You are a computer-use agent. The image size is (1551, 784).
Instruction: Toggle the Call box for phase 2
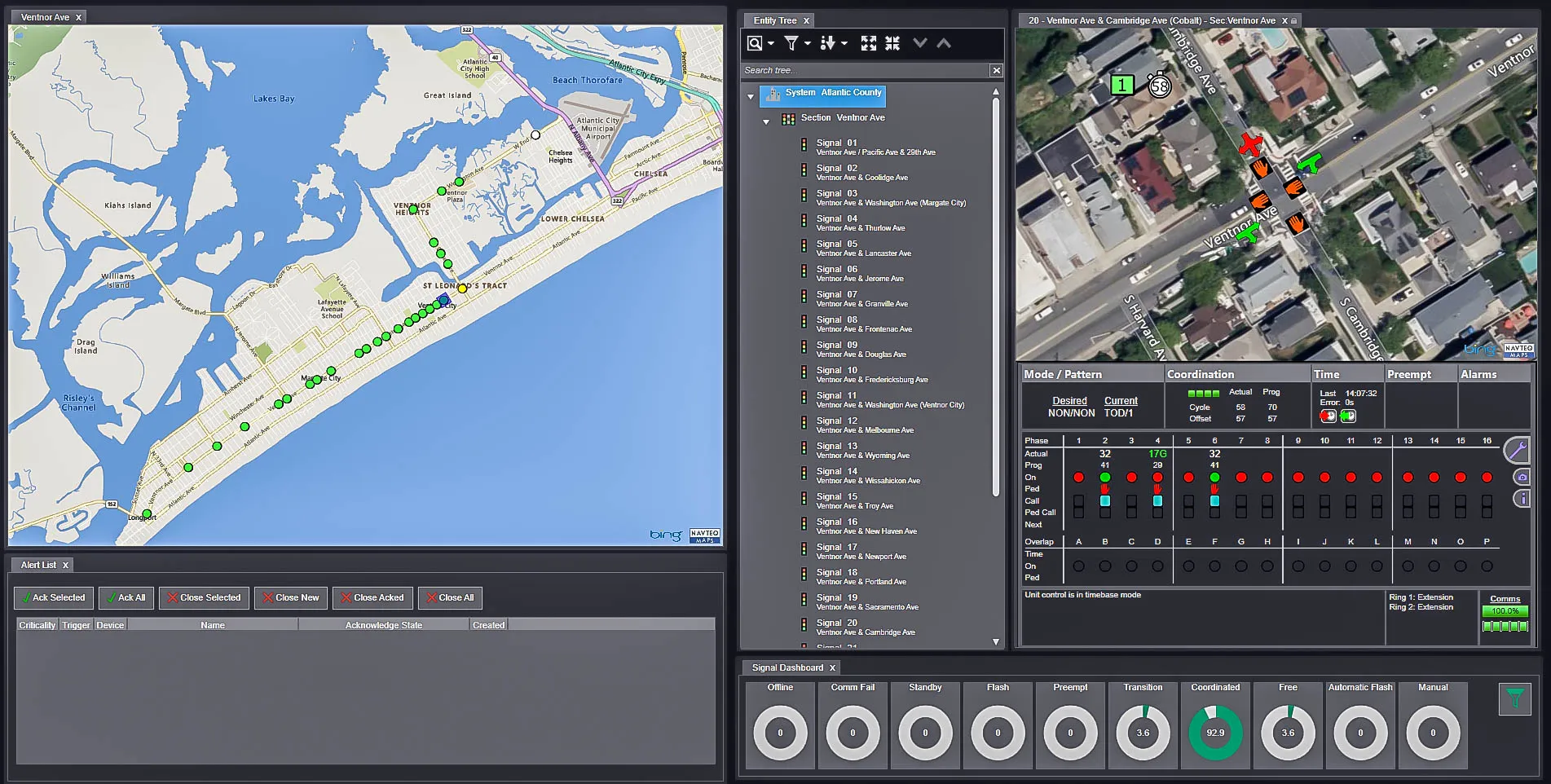tap(1105, 501)
